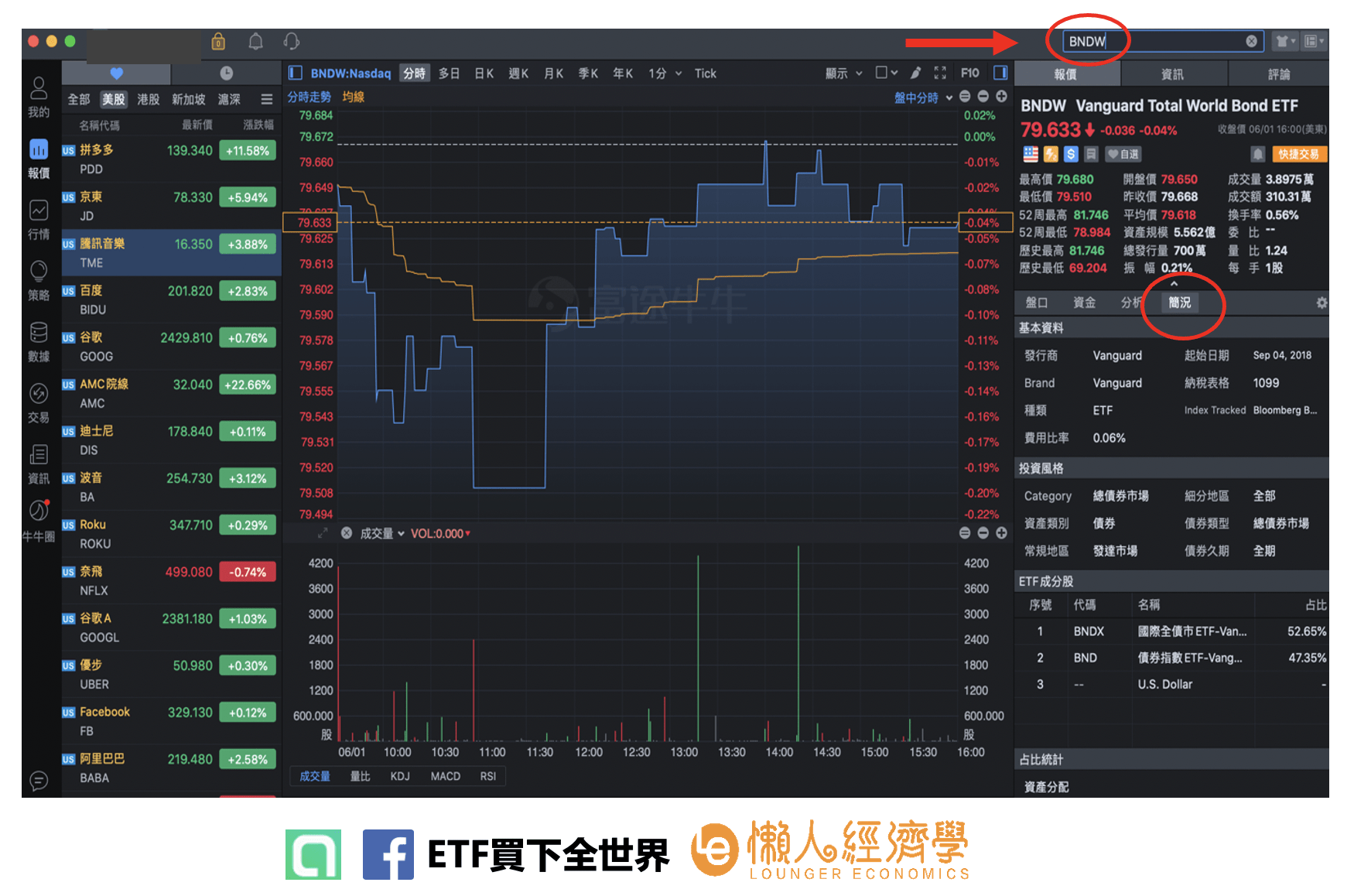
Task: Open the 盤中分時 session dropdown
Action: tap(924, 97)
